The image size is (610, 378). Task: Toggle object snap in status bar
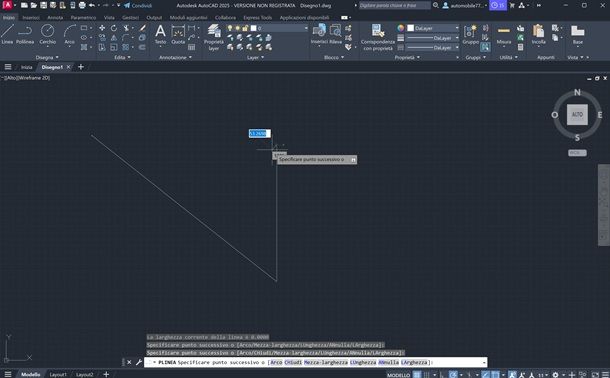coord(495,374)
